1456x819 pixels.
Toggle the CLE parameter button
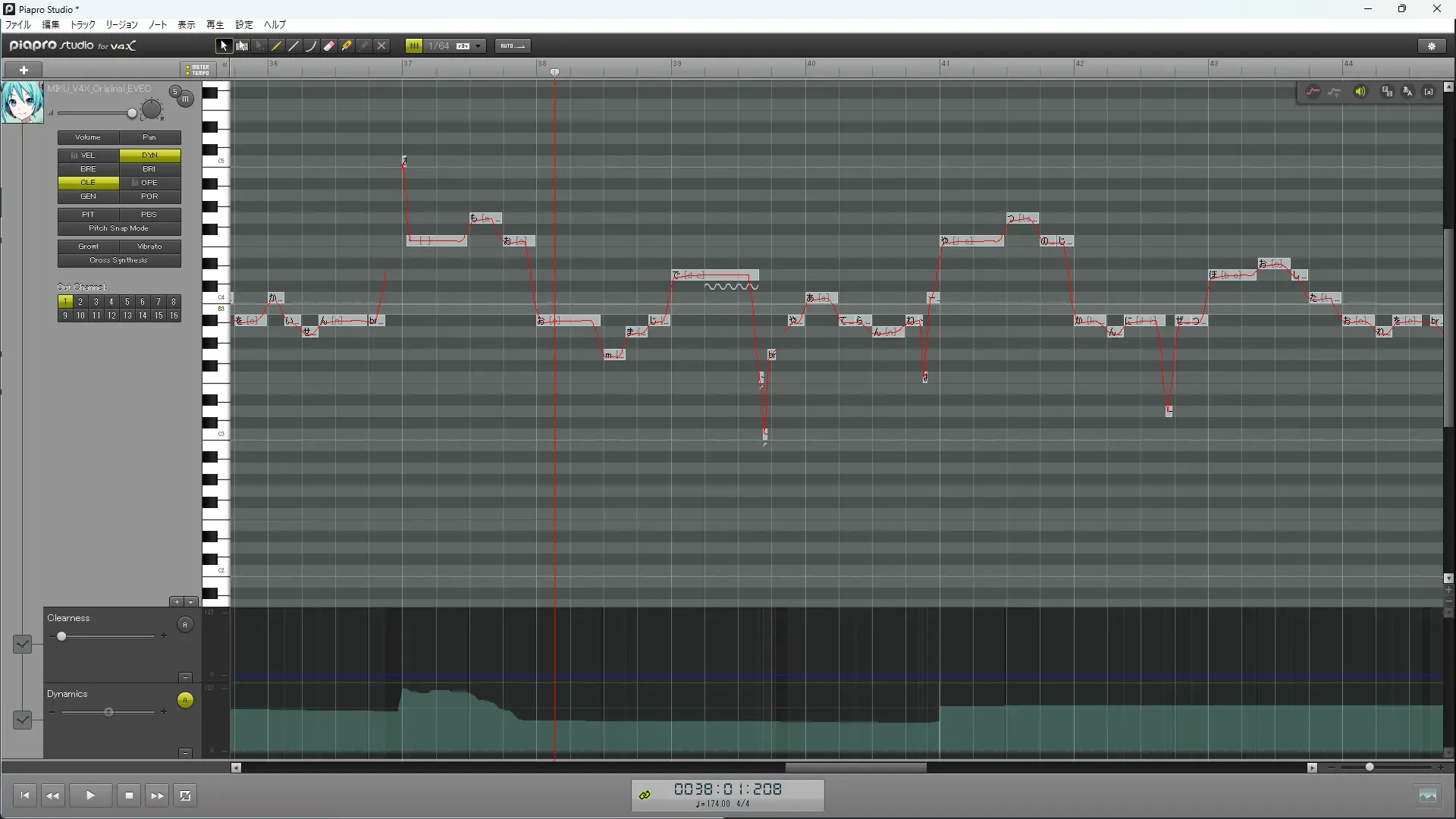click(88, 183)
